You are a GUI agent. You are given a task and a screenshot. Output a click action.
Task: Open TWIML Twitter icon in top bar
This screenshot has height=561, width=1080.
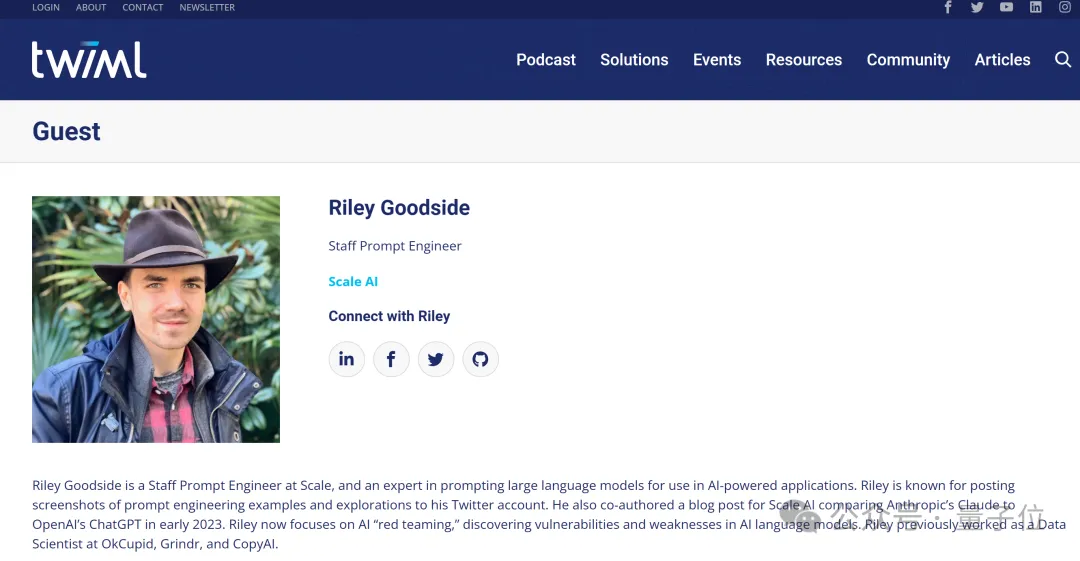[977, 7]
